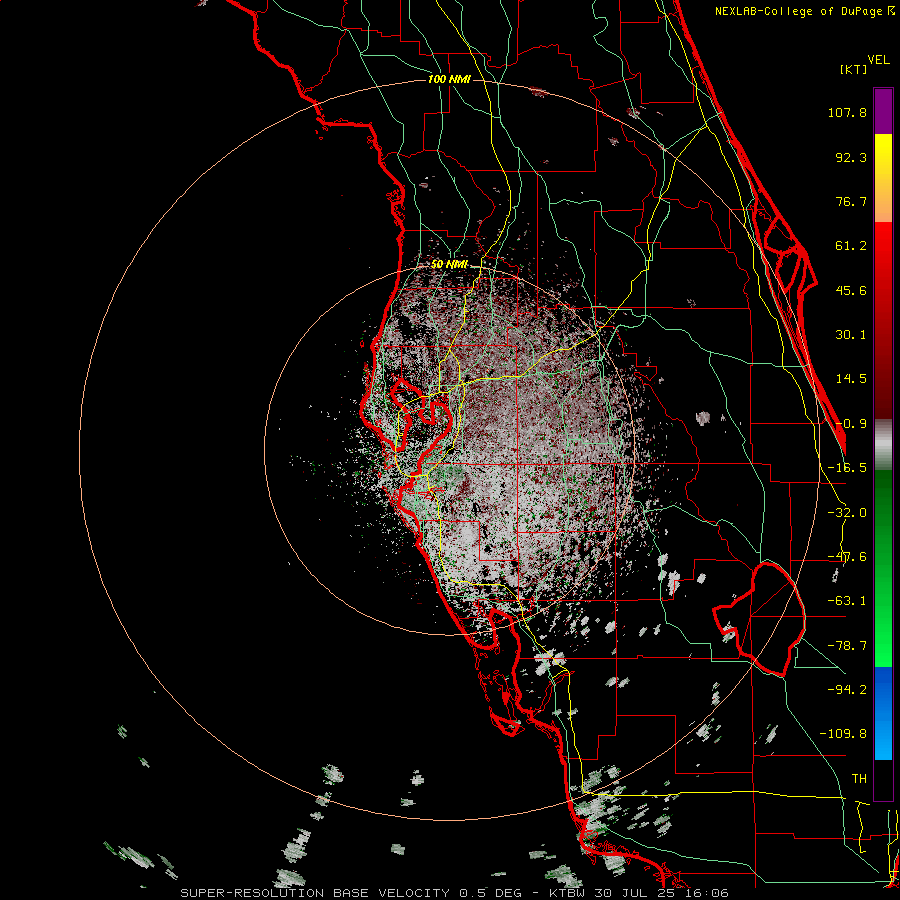
Task: Select the 14.5 velocity scale value
Action: tap(851, 379)
